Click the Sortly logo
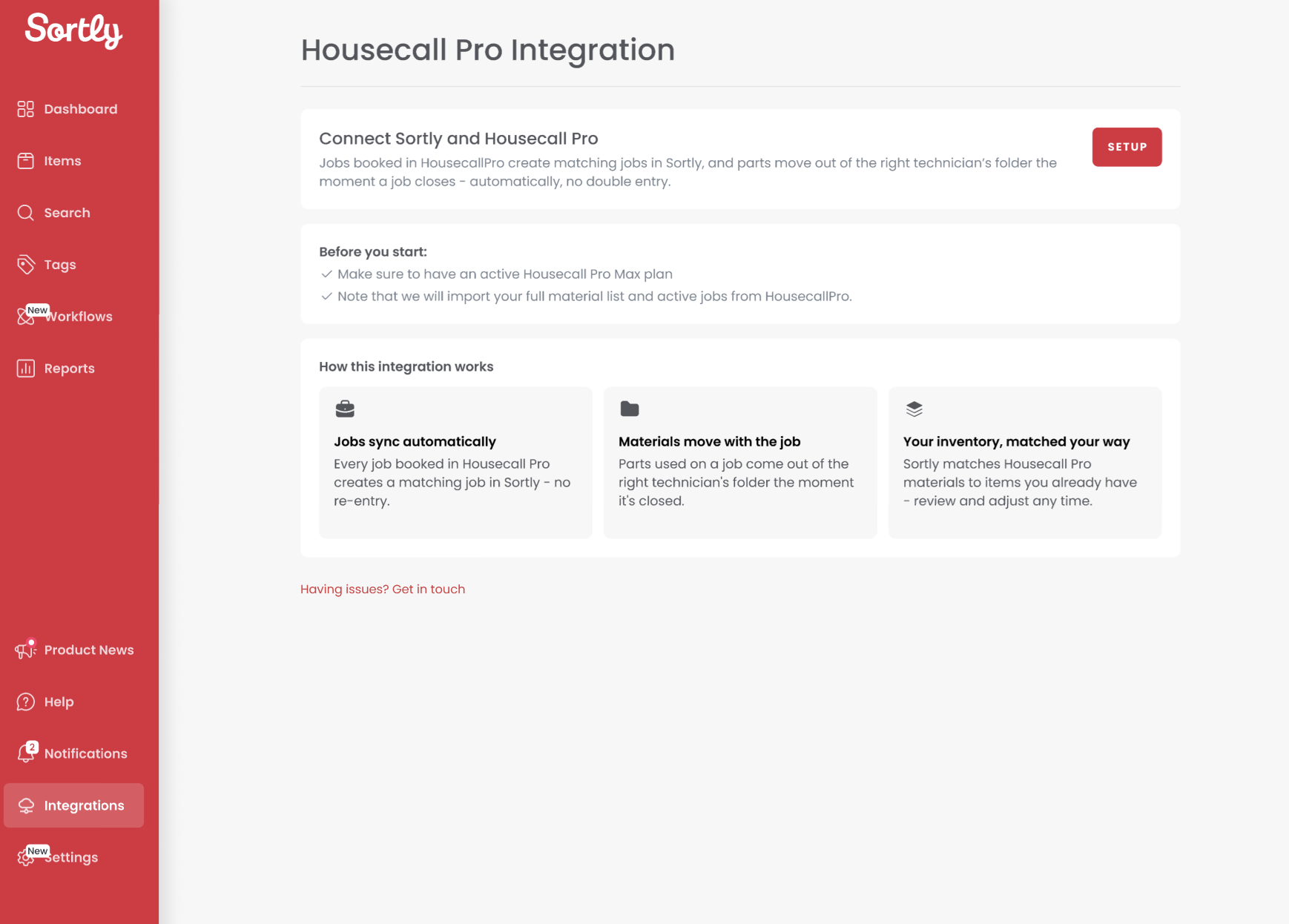 (73, 31)
